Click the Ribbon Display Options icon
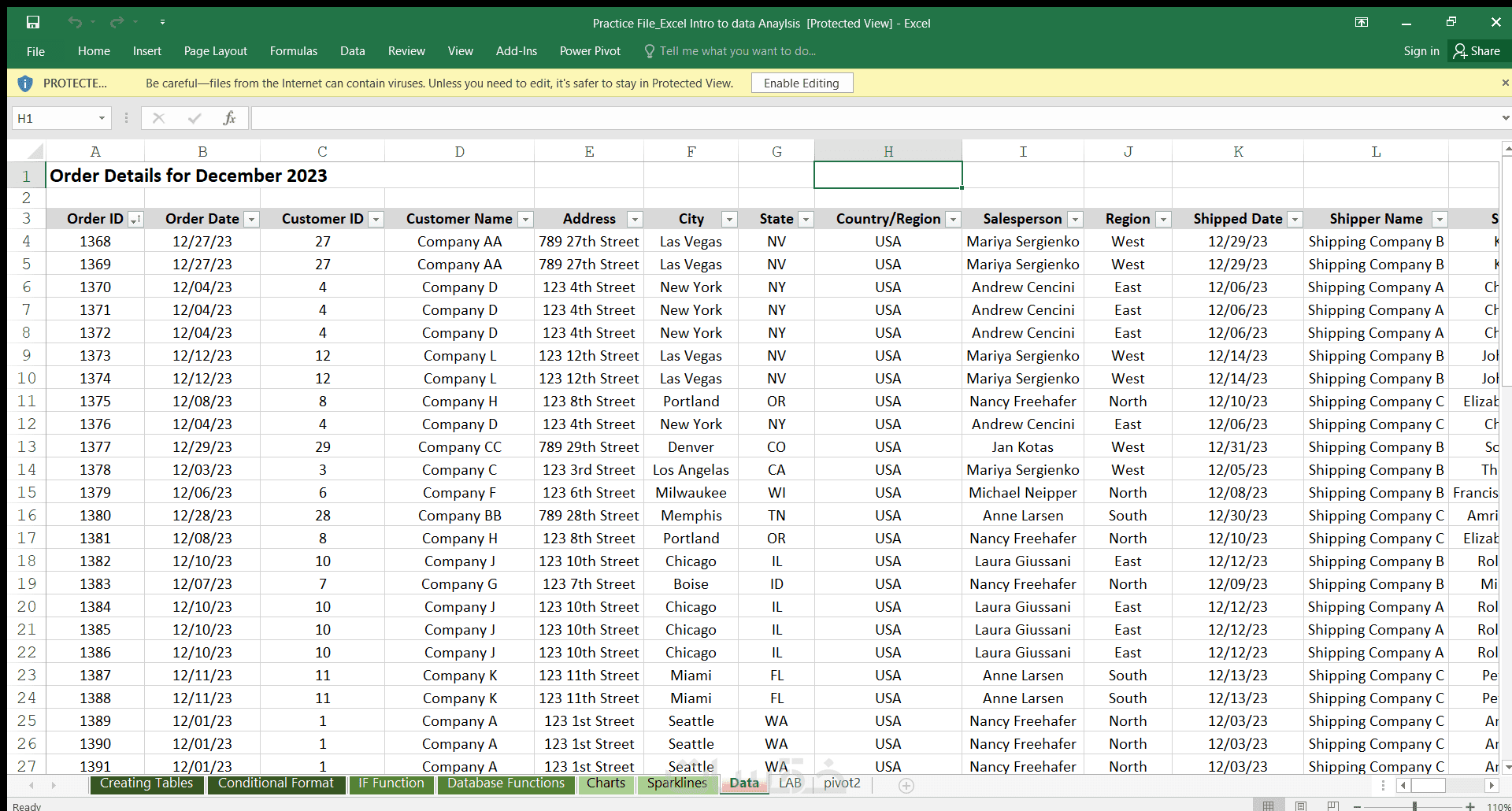This screenshot has width=1512, height=811. click(1362, 23)
